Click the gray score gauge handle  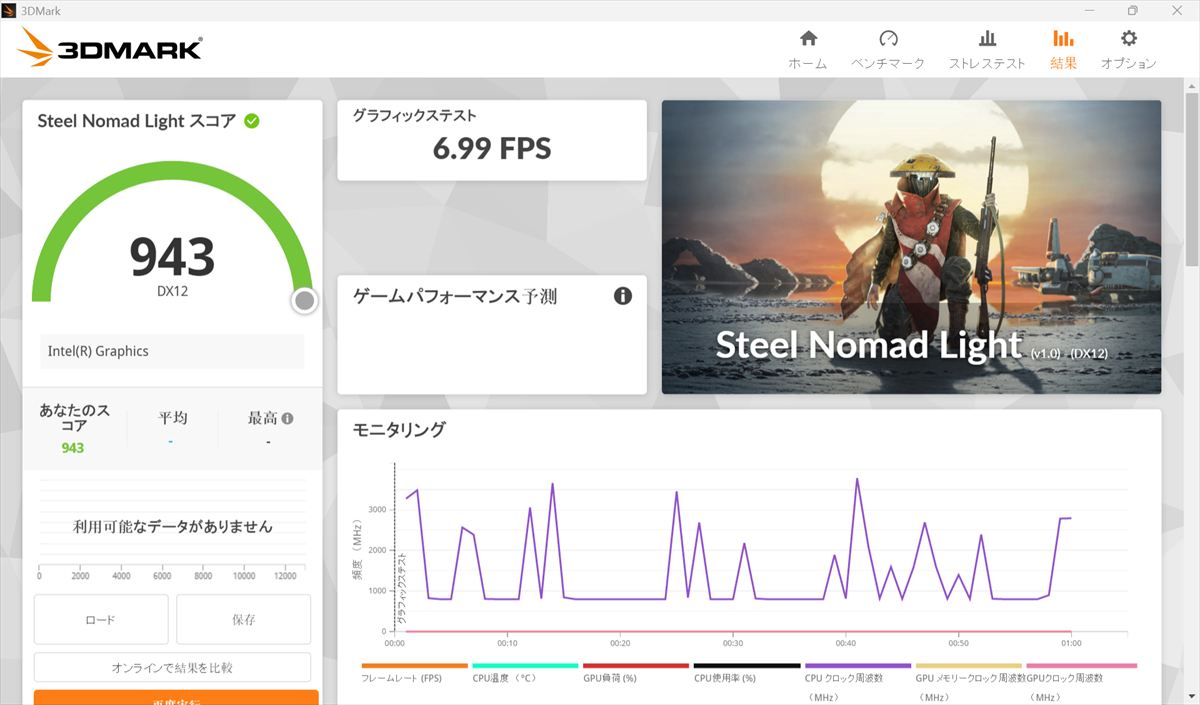(305, 301)
